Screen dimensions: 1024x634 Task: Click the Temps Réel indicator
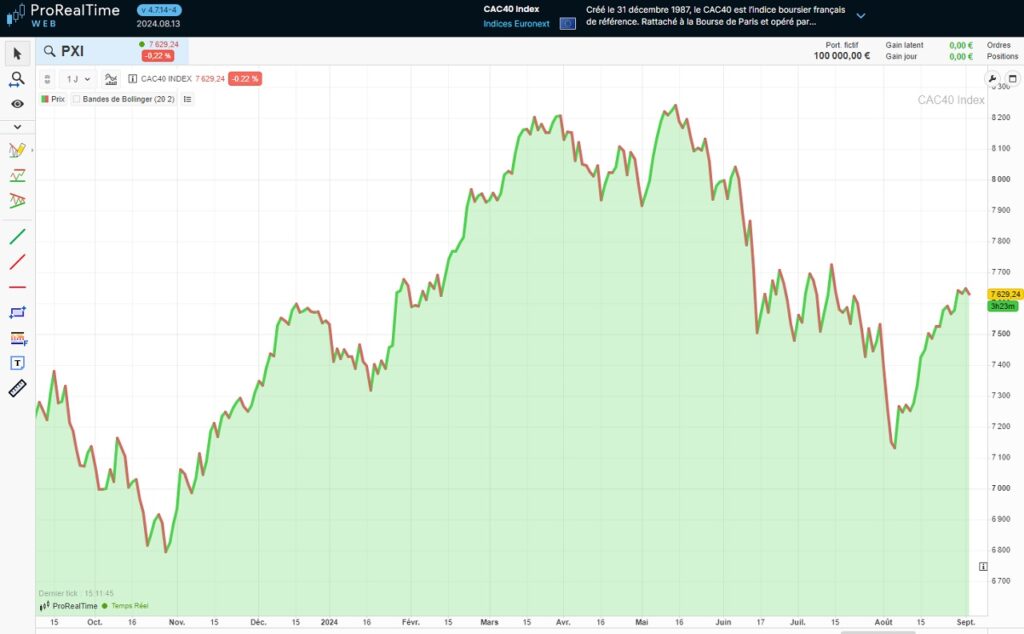coord(128,605)
